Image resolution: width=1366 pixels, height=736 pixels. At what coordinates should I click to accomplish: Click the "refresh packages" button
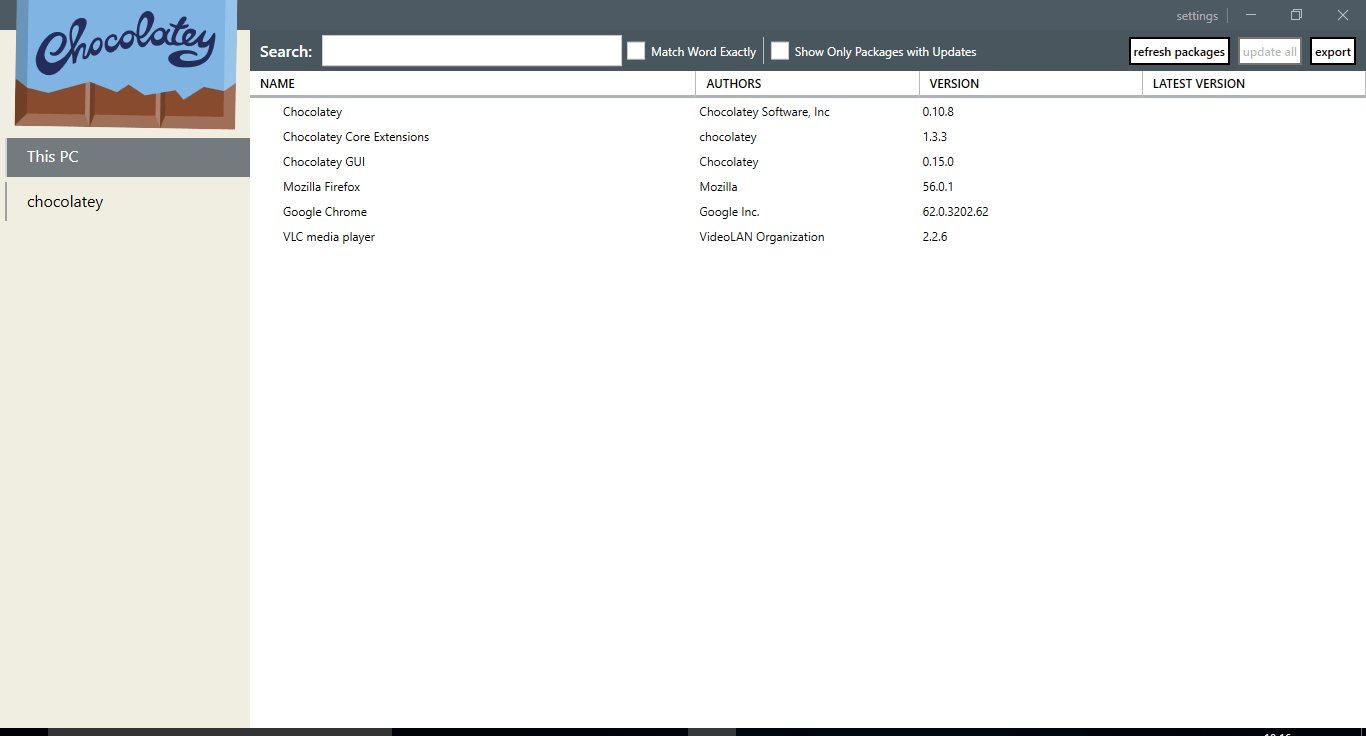pos(1179,50)
